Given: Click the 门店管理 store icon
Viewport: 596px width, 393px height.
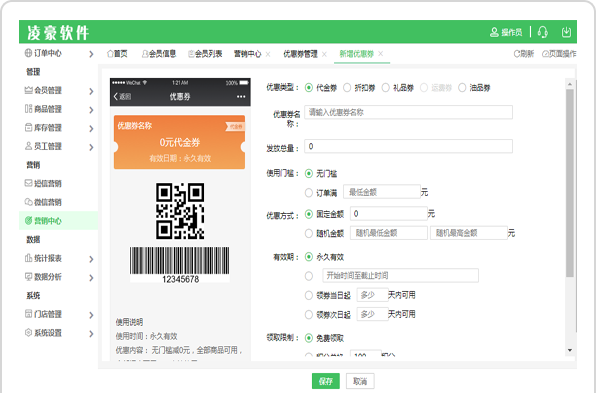Looking at the screenshot, I should [29, 314].
